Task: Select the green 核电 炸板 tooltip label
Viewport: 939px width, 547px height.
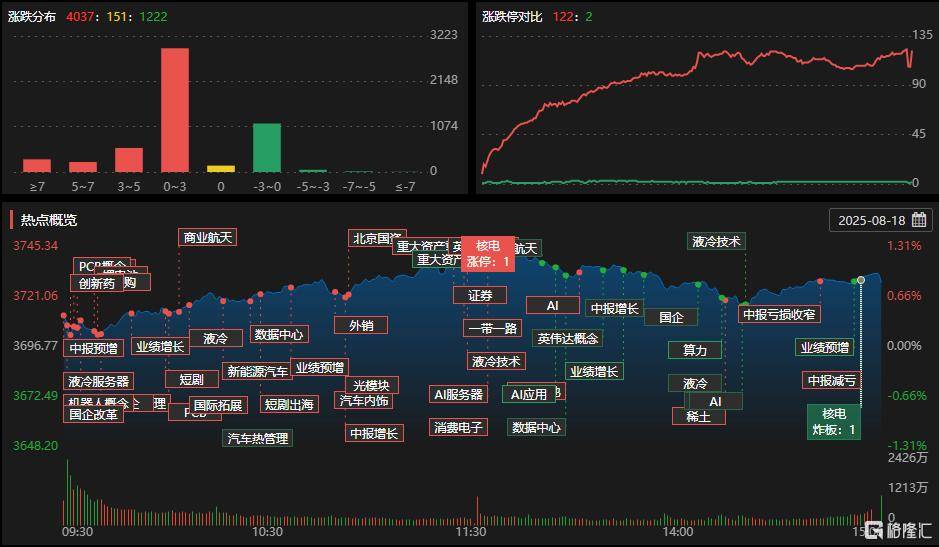Action: [834, 422]
